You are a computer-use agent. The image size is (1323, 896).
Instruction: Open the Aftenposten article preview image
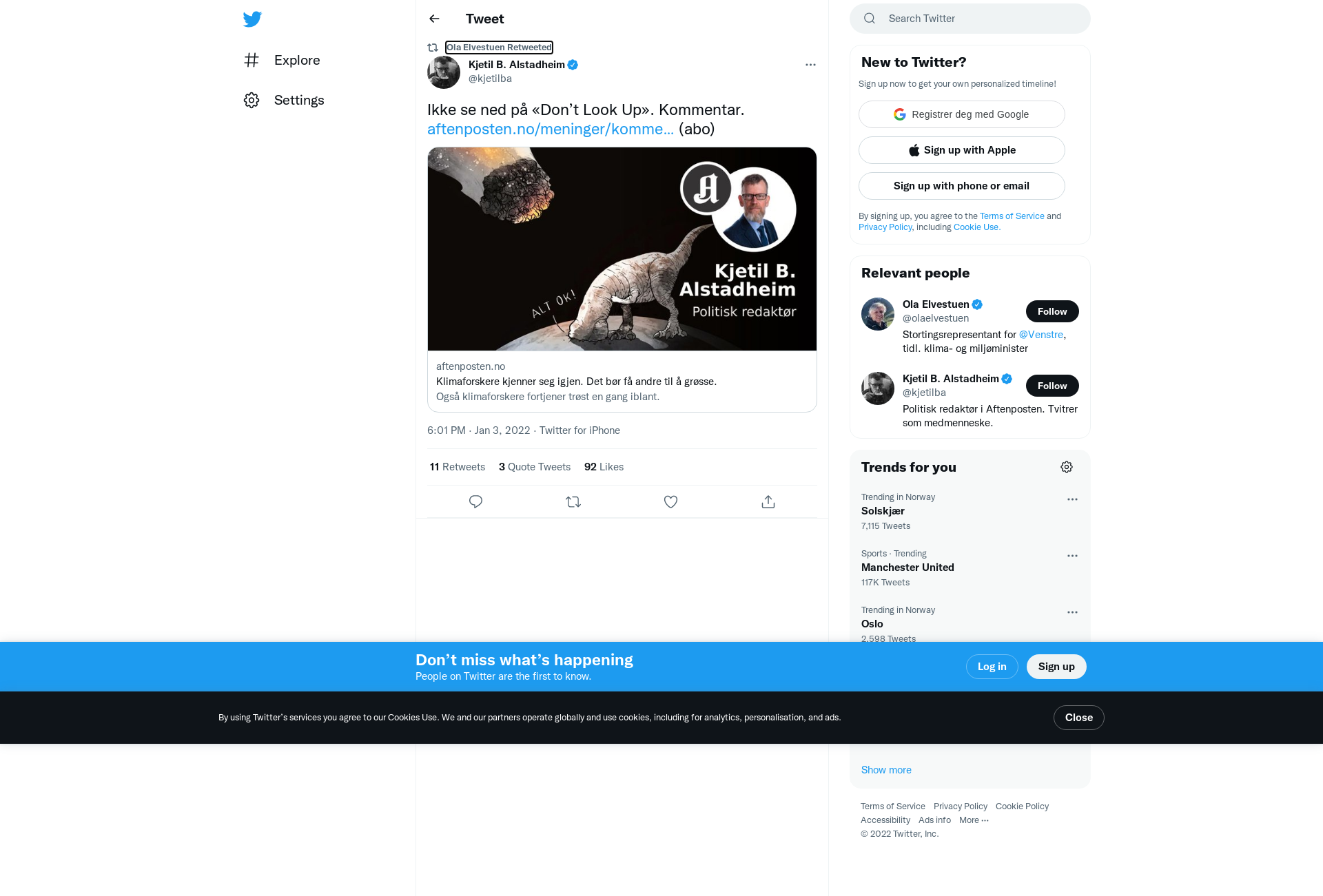(x=622, y=249)
